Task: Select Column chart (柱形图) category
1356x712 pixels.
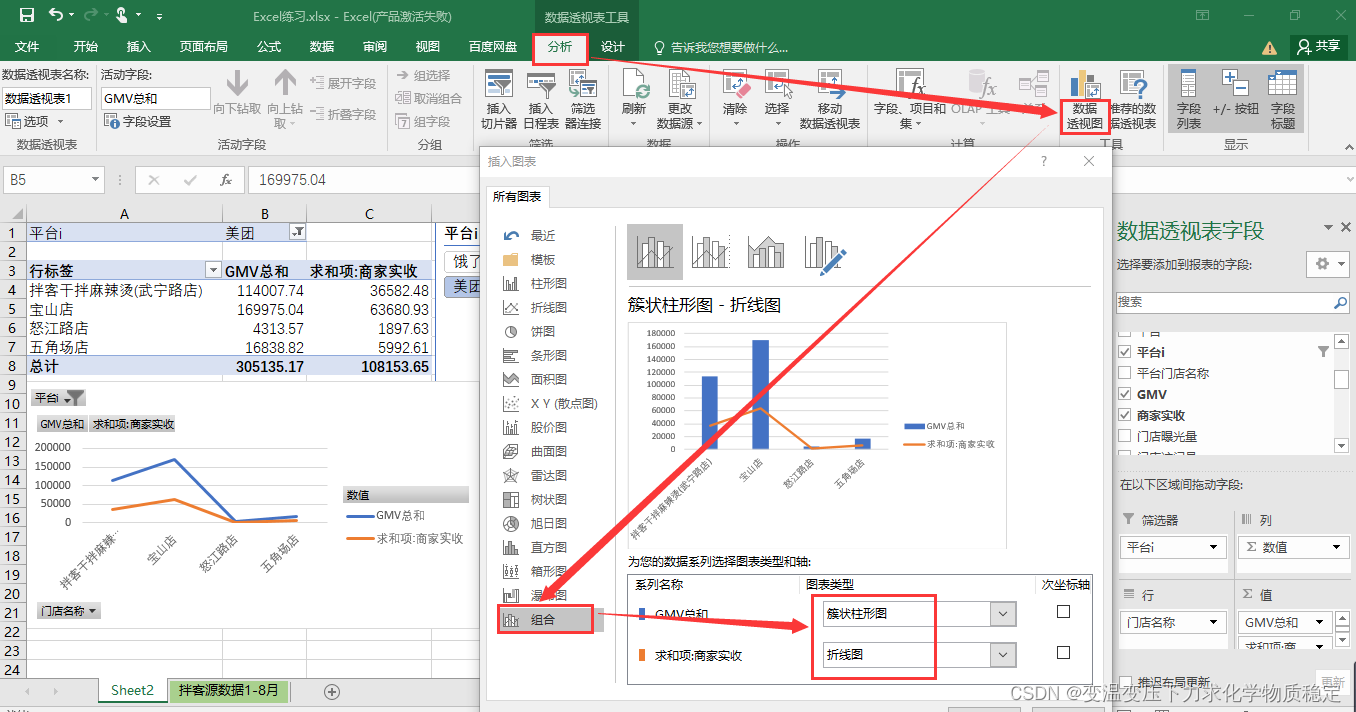Action: (x=549, y=283)
